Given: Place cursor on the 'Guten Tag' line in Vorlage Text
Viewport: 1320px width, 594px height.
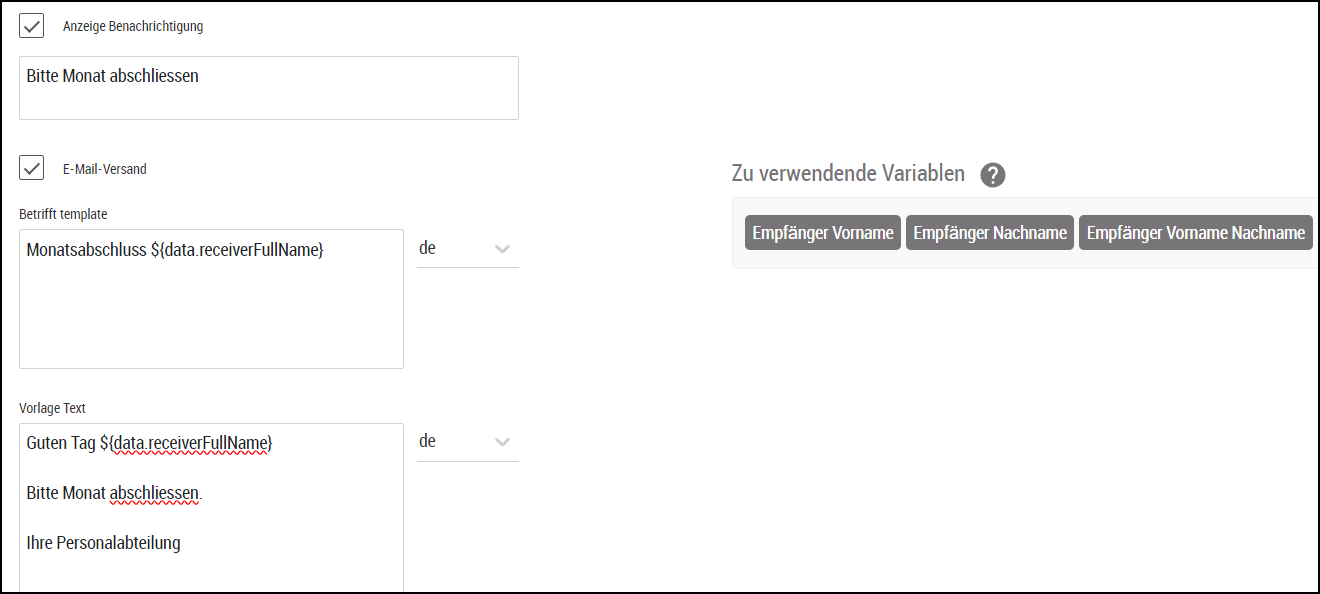Looking at the screenshot, I should (150, 442).
